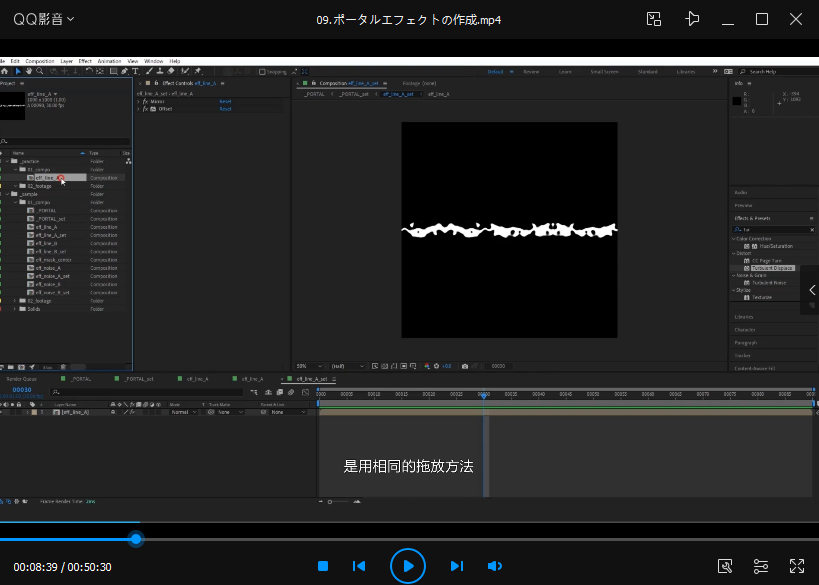The height and width of the screenshot is (585, 819).
Task: Open the Composition menu
Action: coord(40,61)
